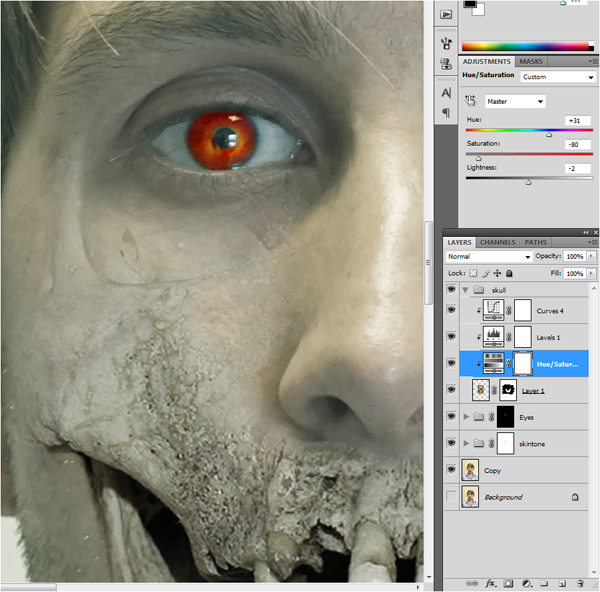
Task: Create new fill or adjustment layer icon
Action: (527, 584)
